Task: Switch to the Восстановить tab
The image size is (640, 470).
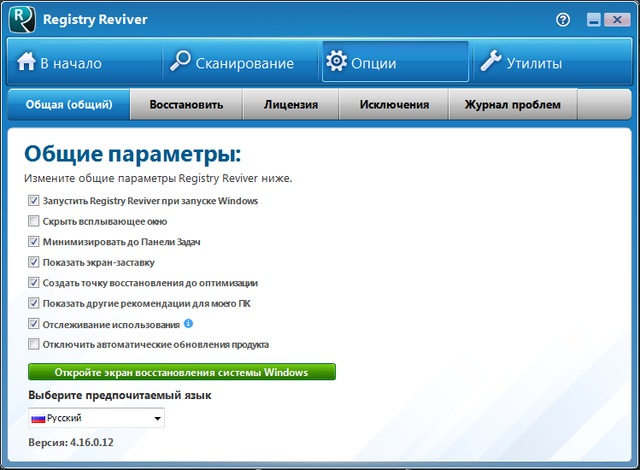Action: point(187,104)
